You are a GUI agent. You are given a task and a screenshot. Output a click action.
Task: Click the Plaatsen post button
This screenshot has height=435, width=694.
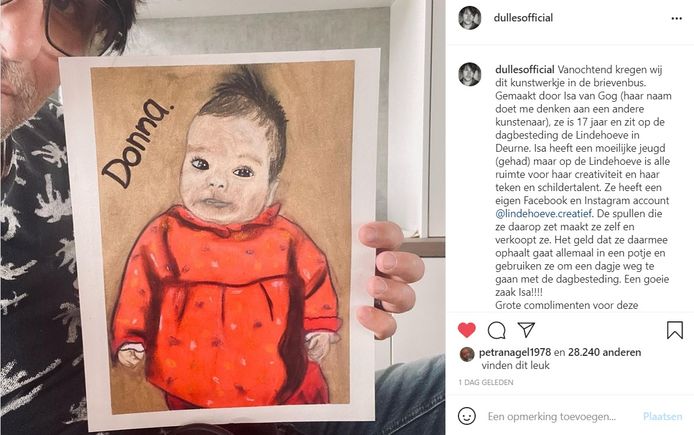click(x=663, y=416)
